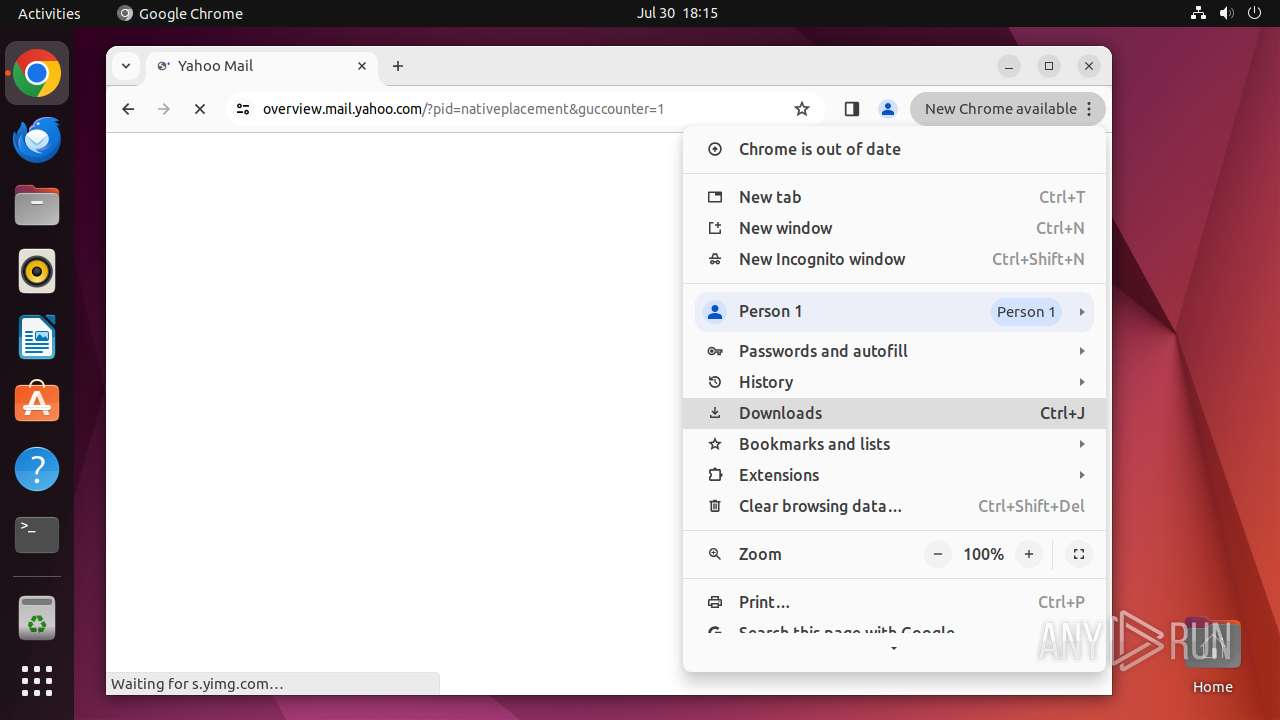This screenshot has width=1280, height=720.
Task: Open the clock and calendar panel
Action: pos(677,13)
